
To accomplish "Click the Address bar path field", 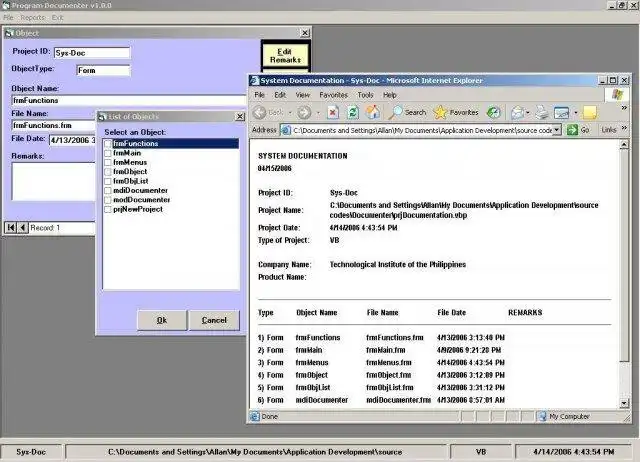I will click(422, 130).
